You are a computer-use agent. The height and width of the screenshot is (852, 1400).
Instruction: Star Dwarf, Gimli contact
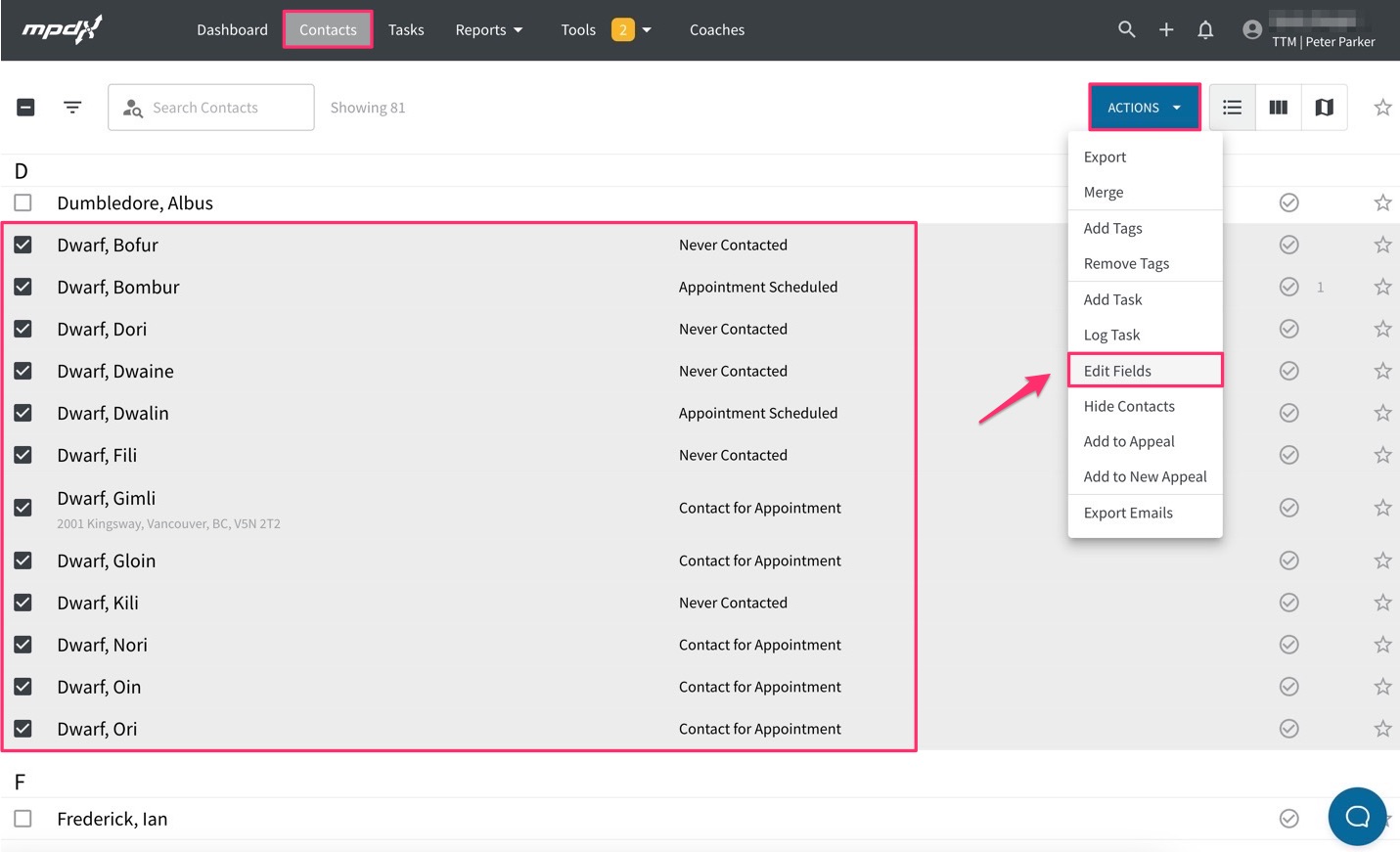(x=1382, y=508)
